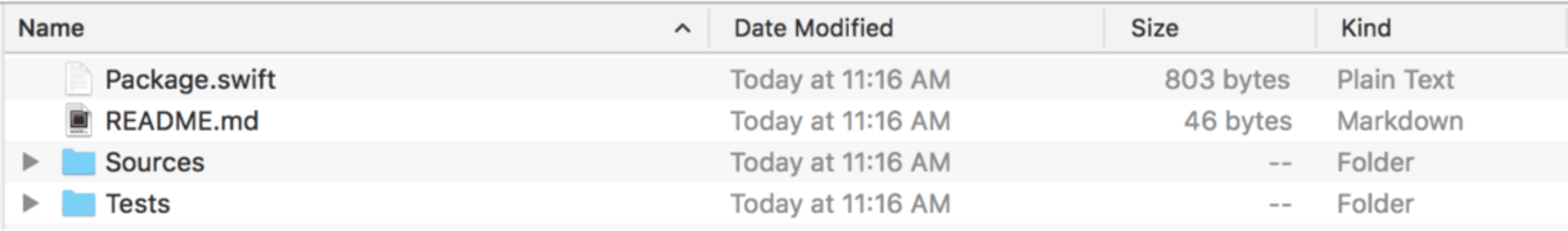
Task: Click the Plain Text kind entry
Action: (1395, 80)
